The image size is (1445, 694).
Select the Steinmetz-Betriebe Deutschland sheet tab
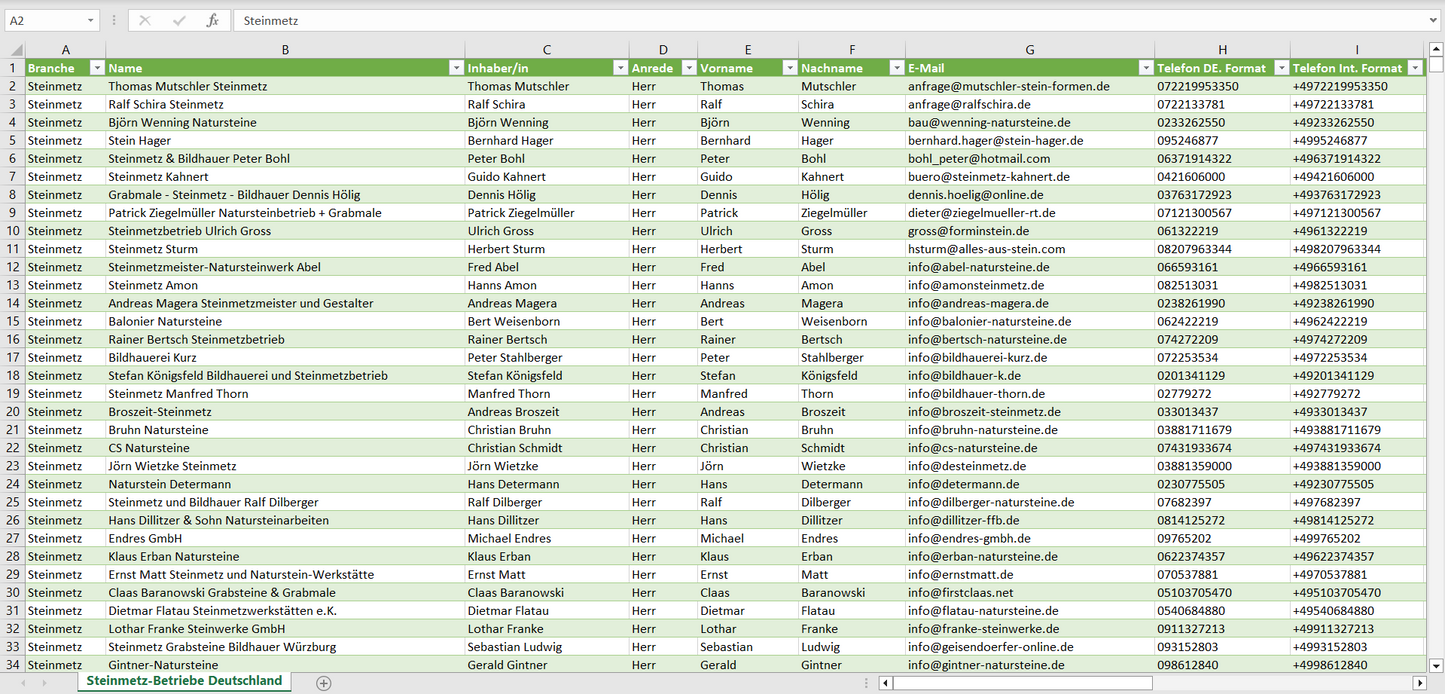point(184,681)
